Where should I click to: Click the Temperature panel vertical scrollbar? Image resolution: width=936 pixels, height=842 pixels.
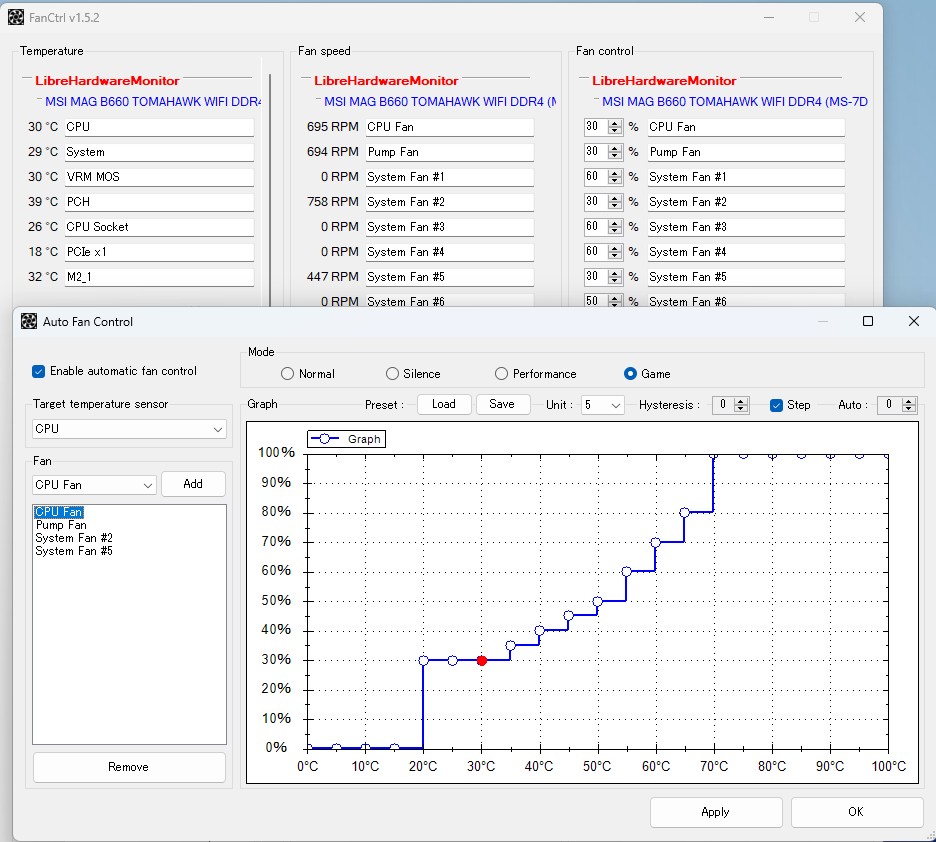point(270,190)
